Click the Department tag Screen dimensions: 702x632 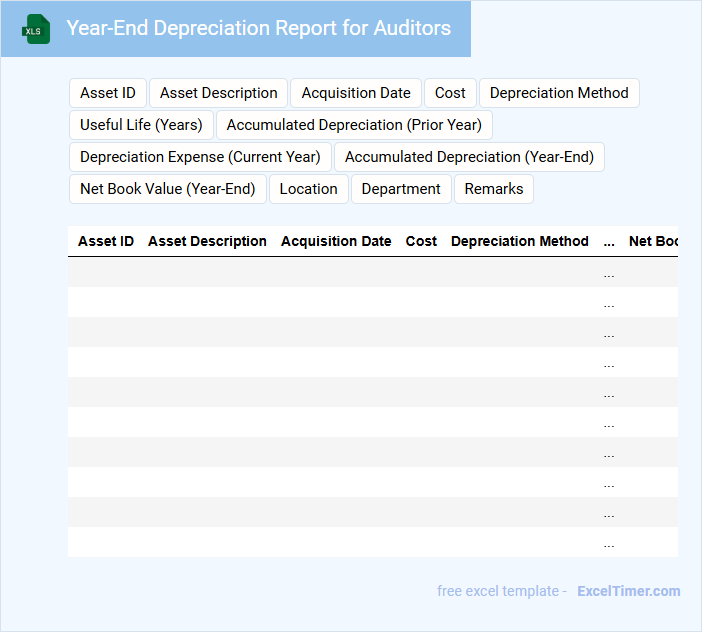pos(401,189)
